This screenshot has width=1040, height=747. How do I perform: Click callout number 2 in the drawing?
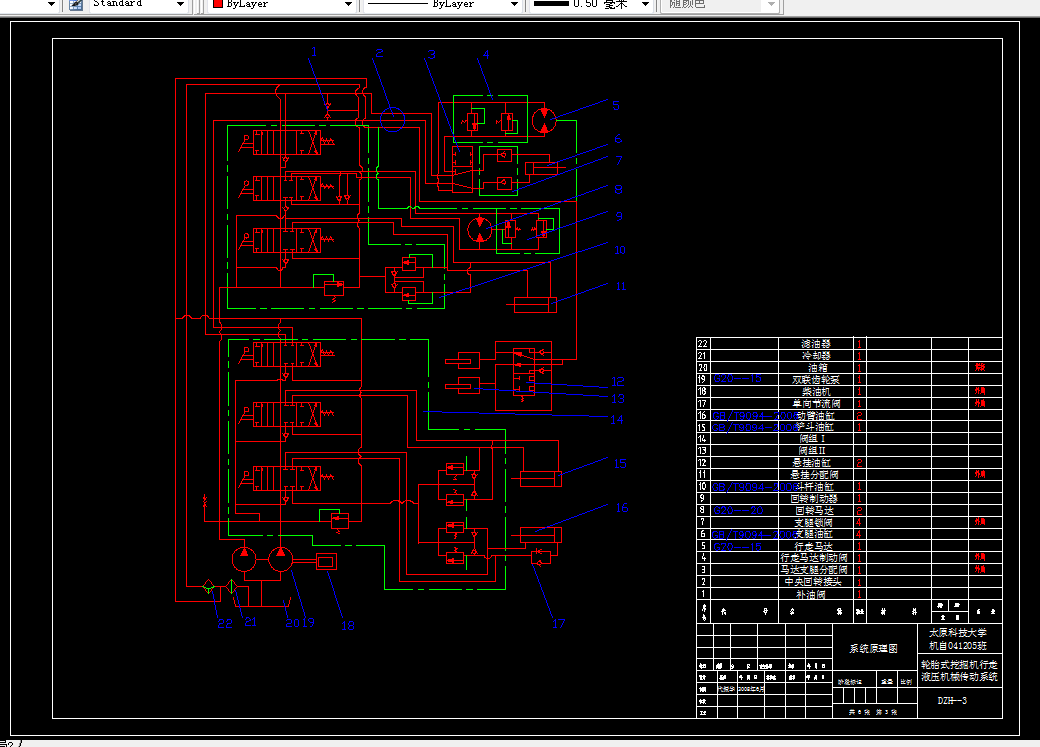(x=379, y=53)
